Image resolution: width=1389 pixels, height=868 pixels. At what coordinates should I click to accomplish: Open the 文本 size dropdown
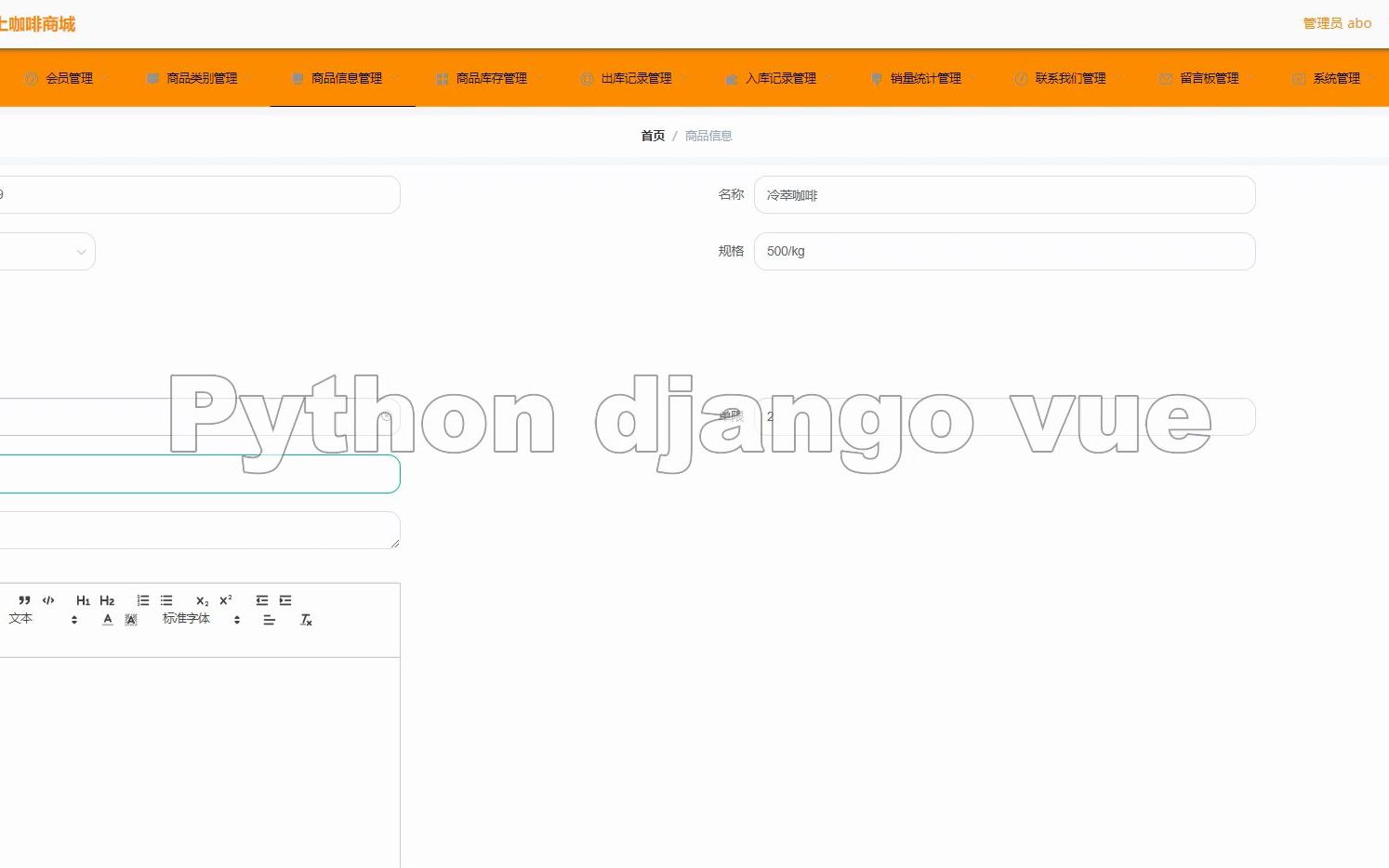click(42, 619)
